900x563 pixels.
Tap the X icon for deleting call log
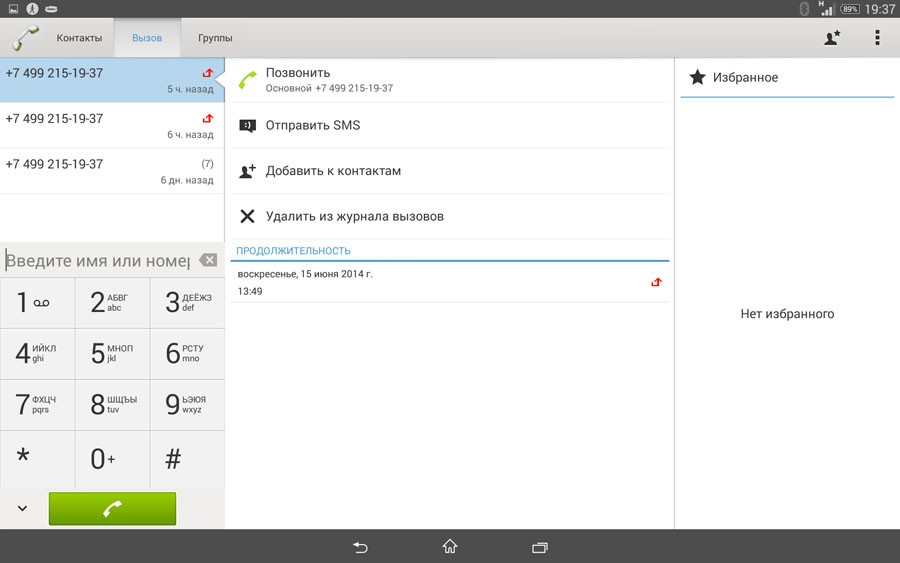(247, 216)
